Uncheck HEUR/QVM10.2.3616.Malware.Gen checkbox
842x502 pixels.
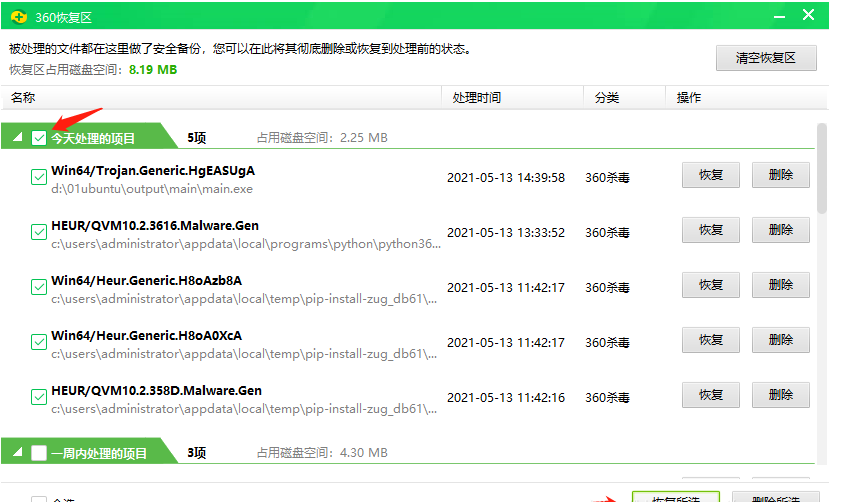coord(39,232)
